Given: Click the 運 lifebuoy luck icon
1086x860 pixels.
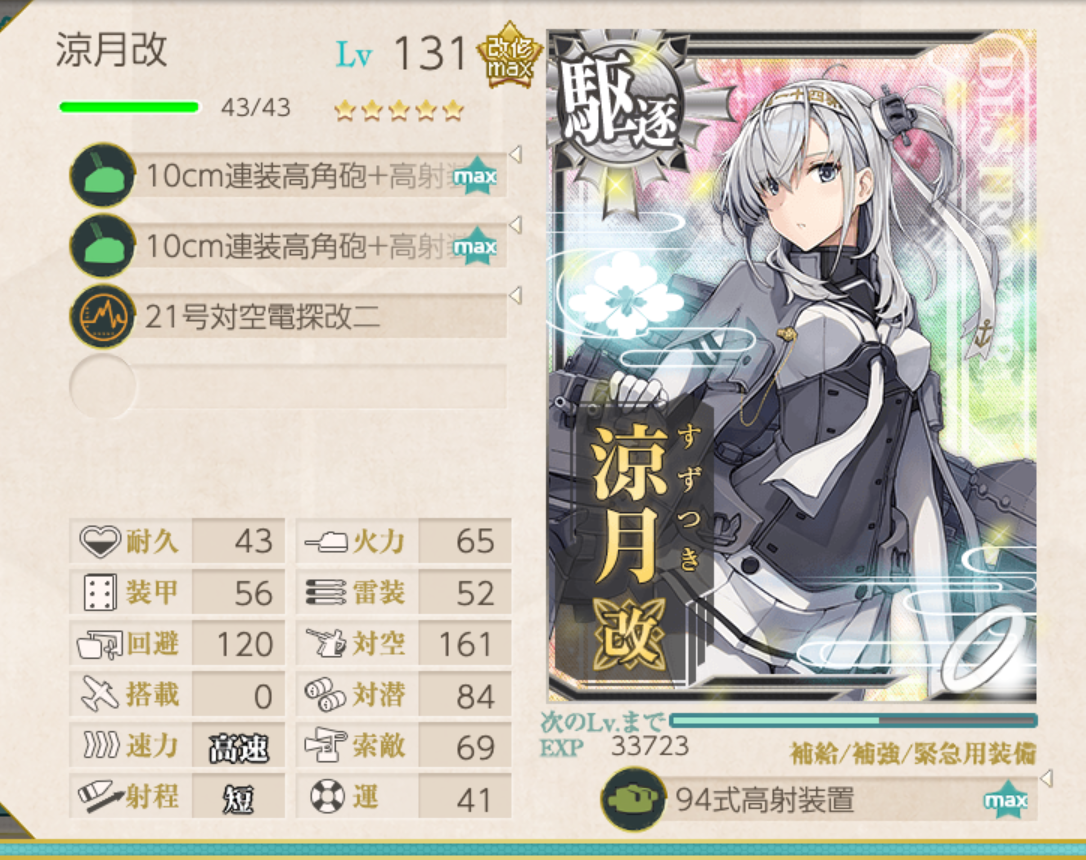Looking at the screenshot, I should pyautogui.click(x=326, y=797).
